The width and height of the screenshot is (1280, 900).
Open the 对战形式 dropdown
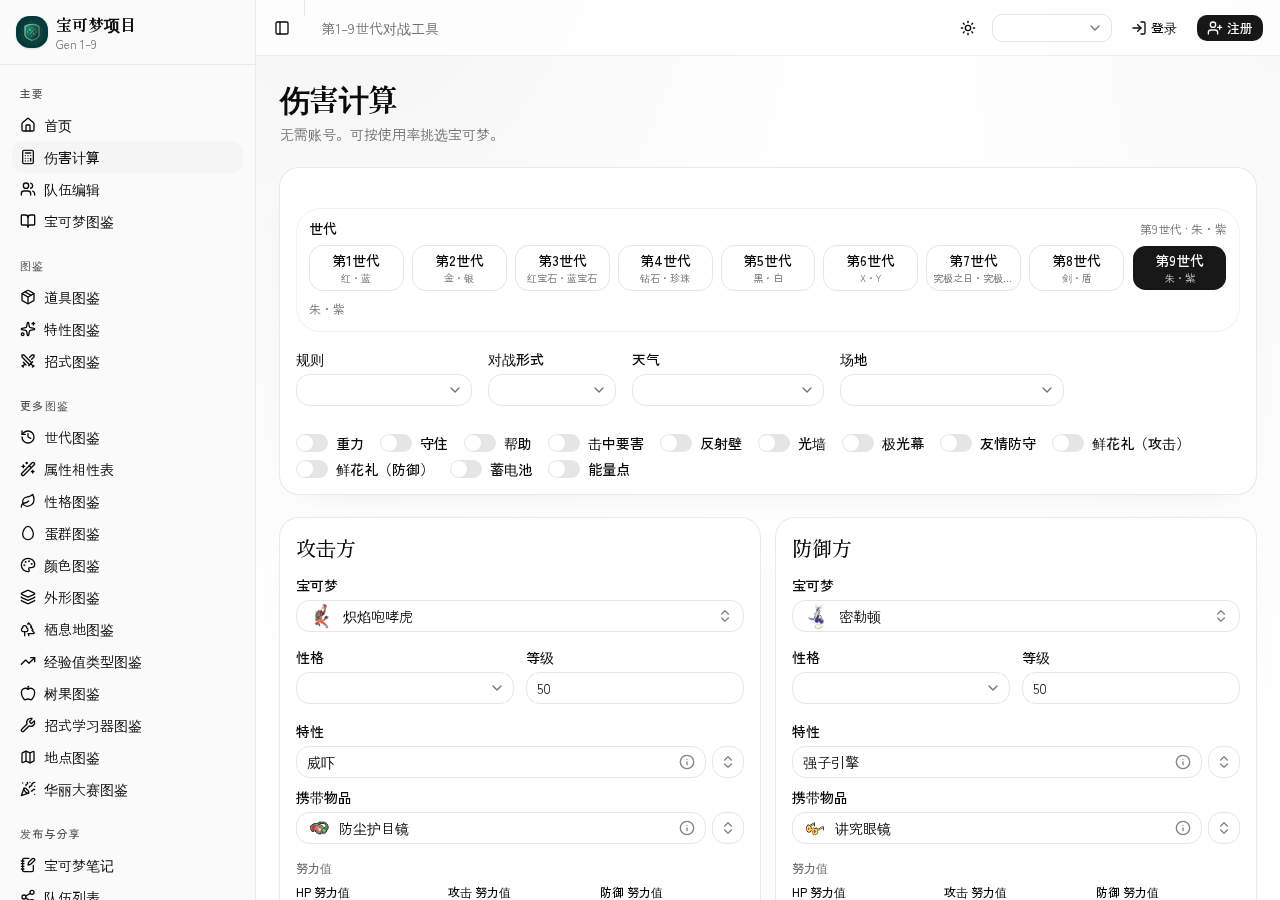[x=552, y=390]
